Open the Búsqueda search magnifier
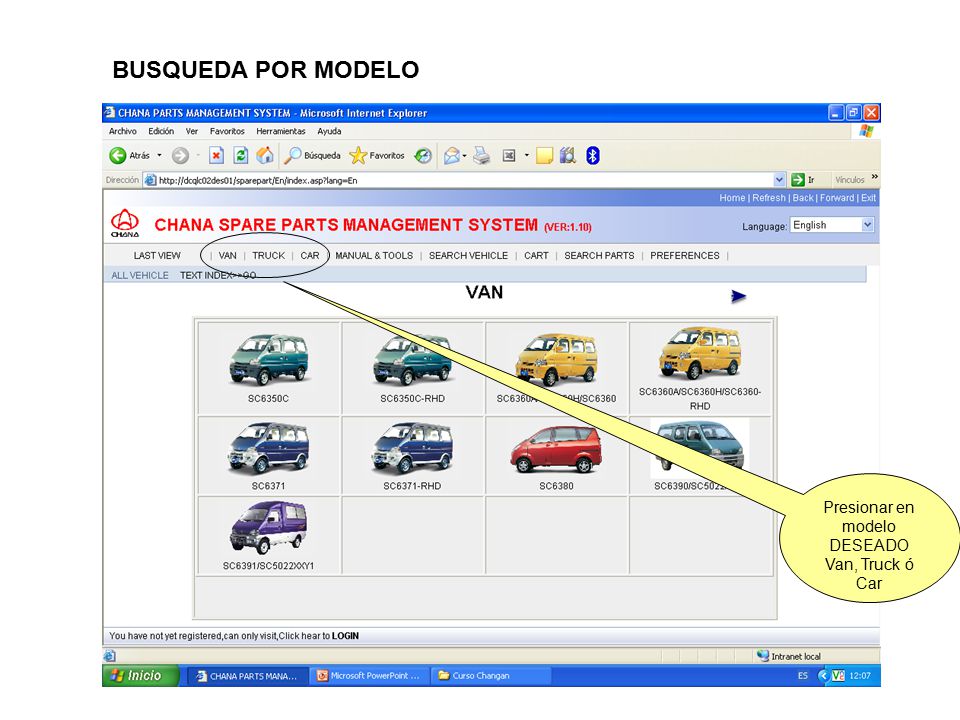This screenshot has height=720, width=960. (313, 156)
